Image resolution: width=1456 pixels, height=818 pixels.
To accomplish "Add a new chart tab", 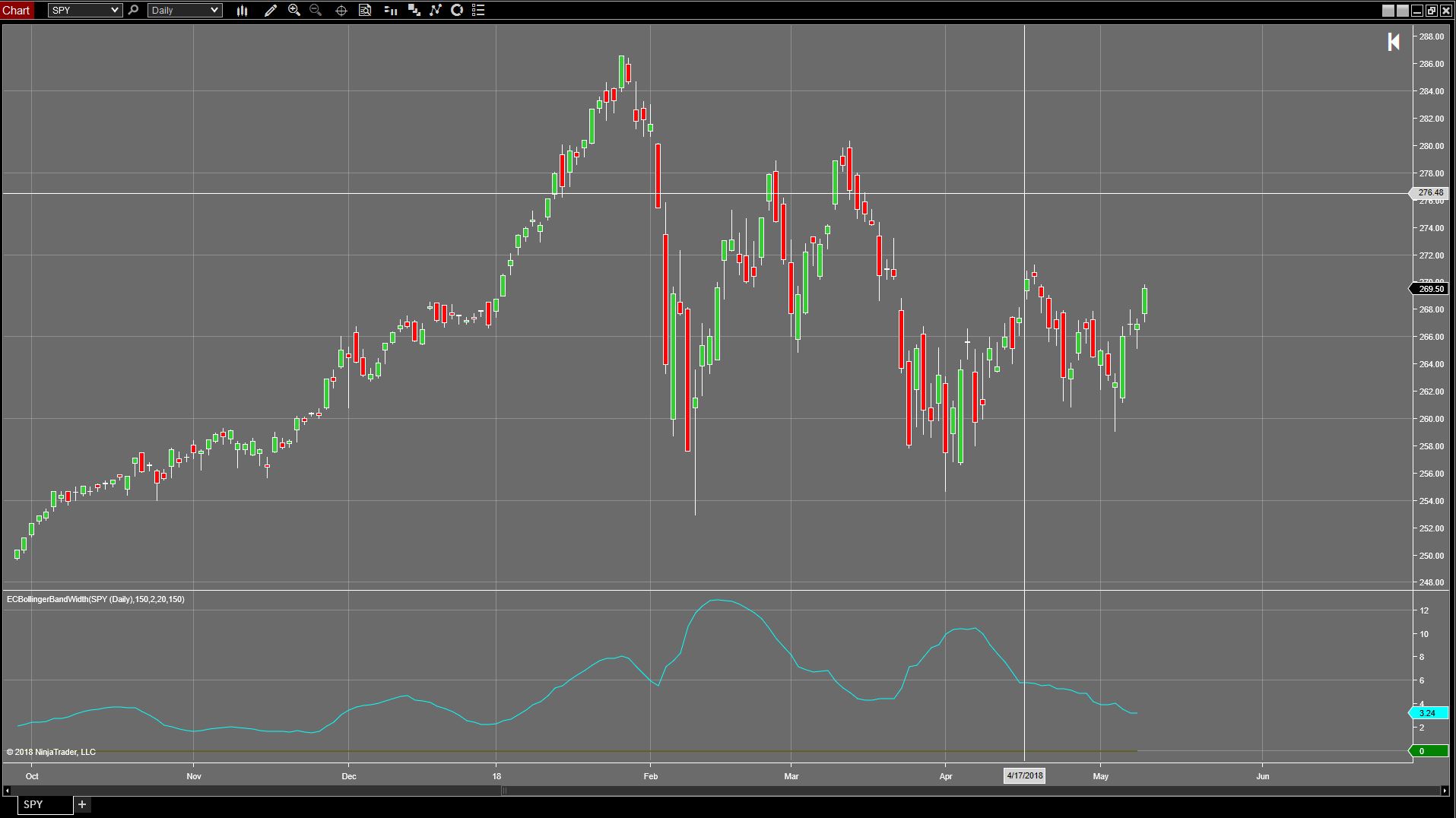I will 82,804.
